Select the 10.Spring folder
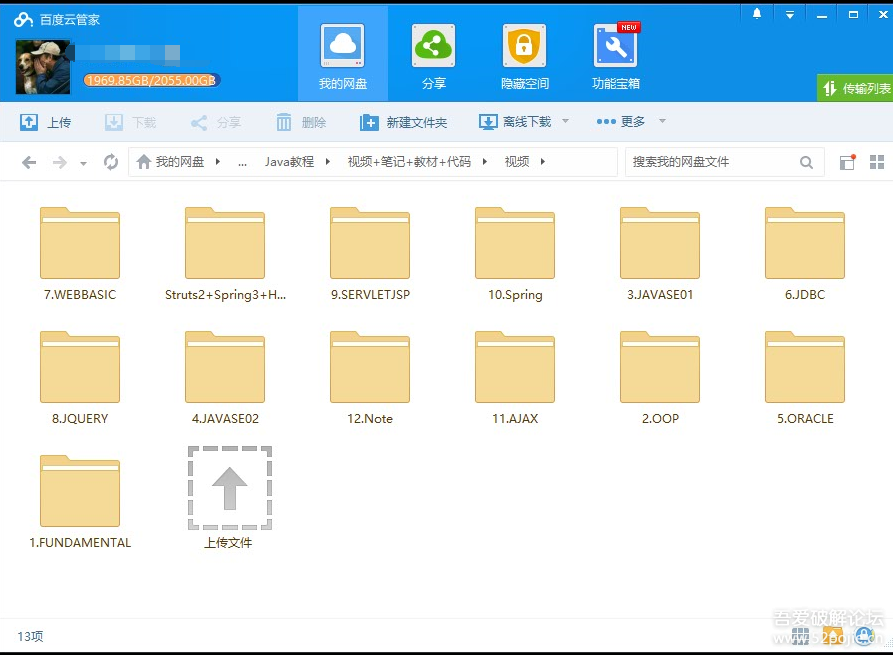This screenshot has width=893, height=655. pos(515,254)
